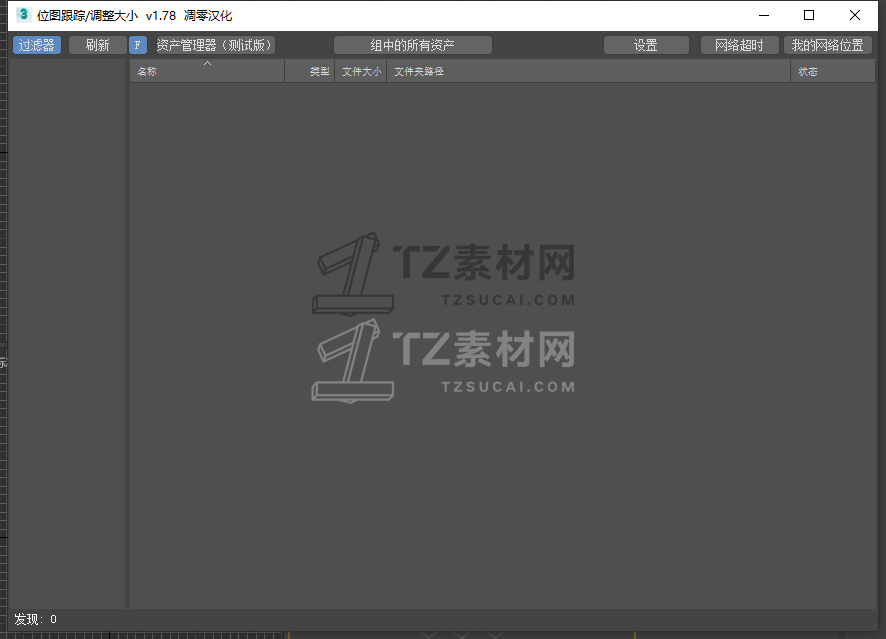Viewport: 886px width, 639px height.
Task: Toggle the blue F button
Action: 138,45
